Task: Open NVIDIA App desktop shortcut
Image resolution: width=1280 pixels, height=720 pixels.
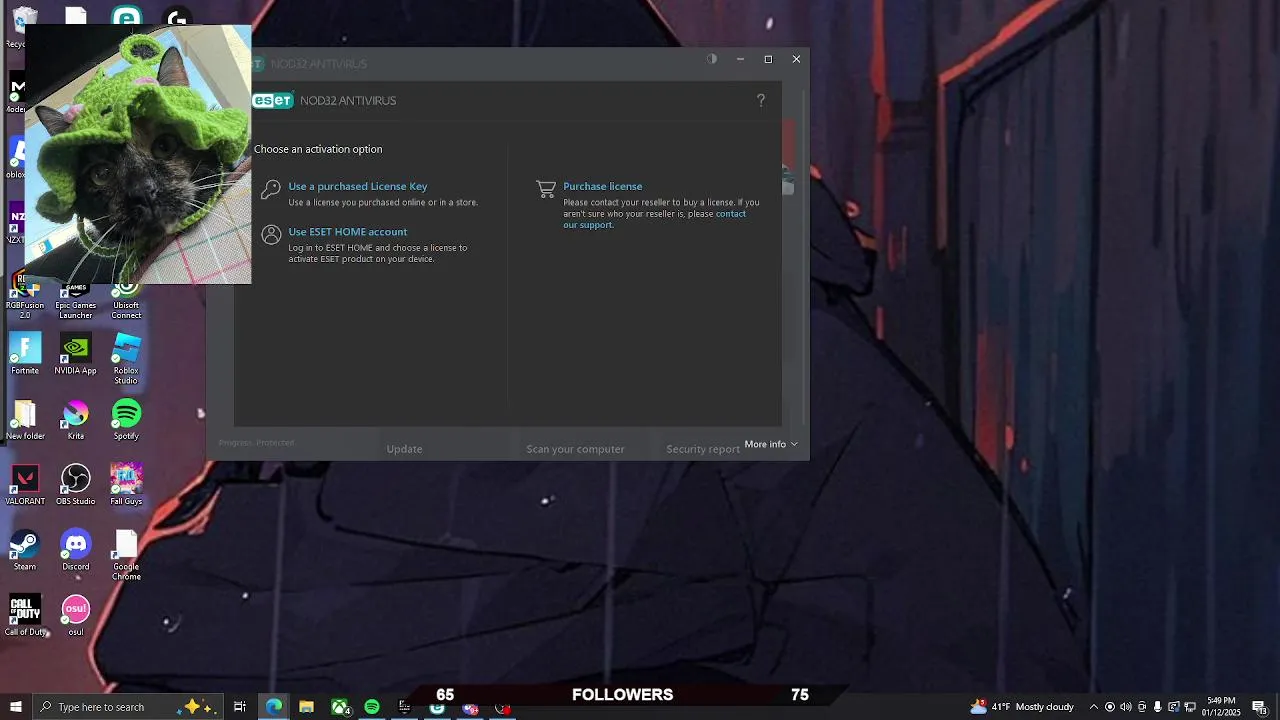Action: (75, 354)
